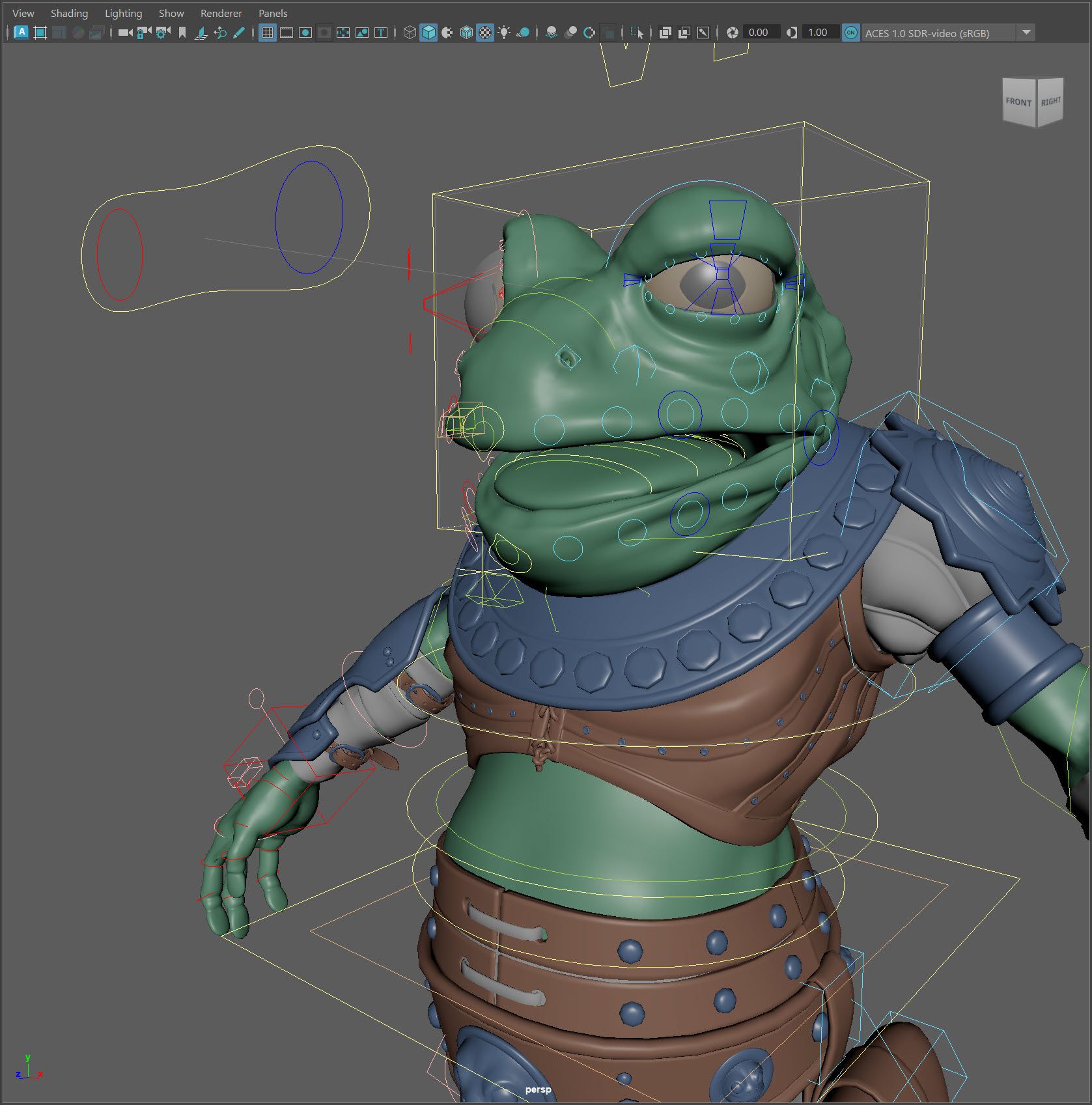Toggle lock camera icon

(x=144, y=33)
